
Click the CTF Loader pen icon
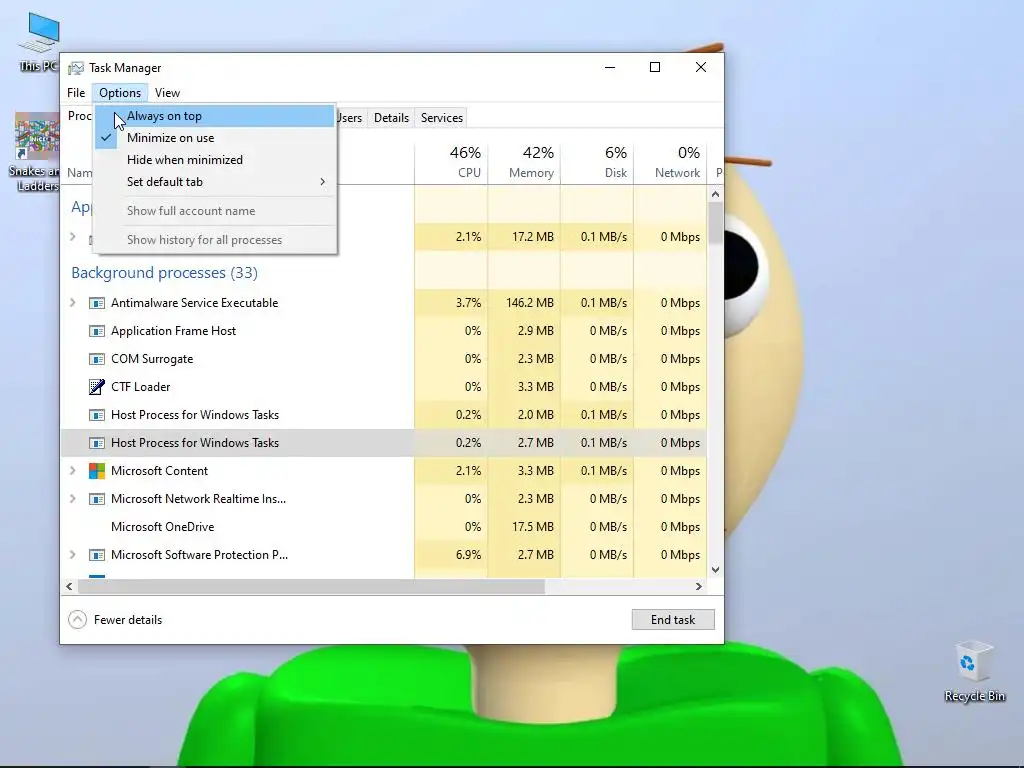pyautogui.click(x=97, y=387)
